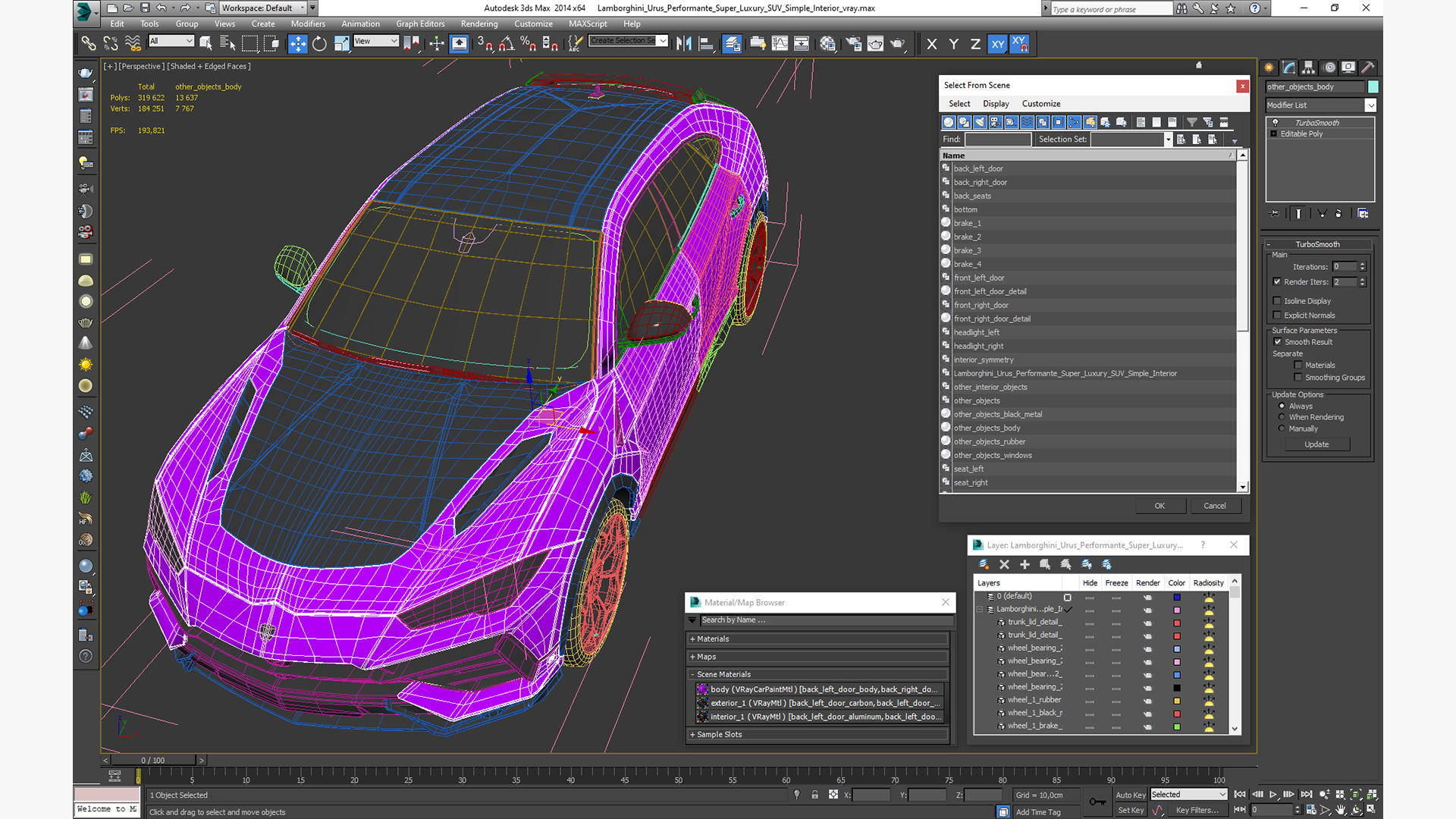Open the Rendering menu
The width and height of the screenshot is (1456, 819).
tap(479, 24)
